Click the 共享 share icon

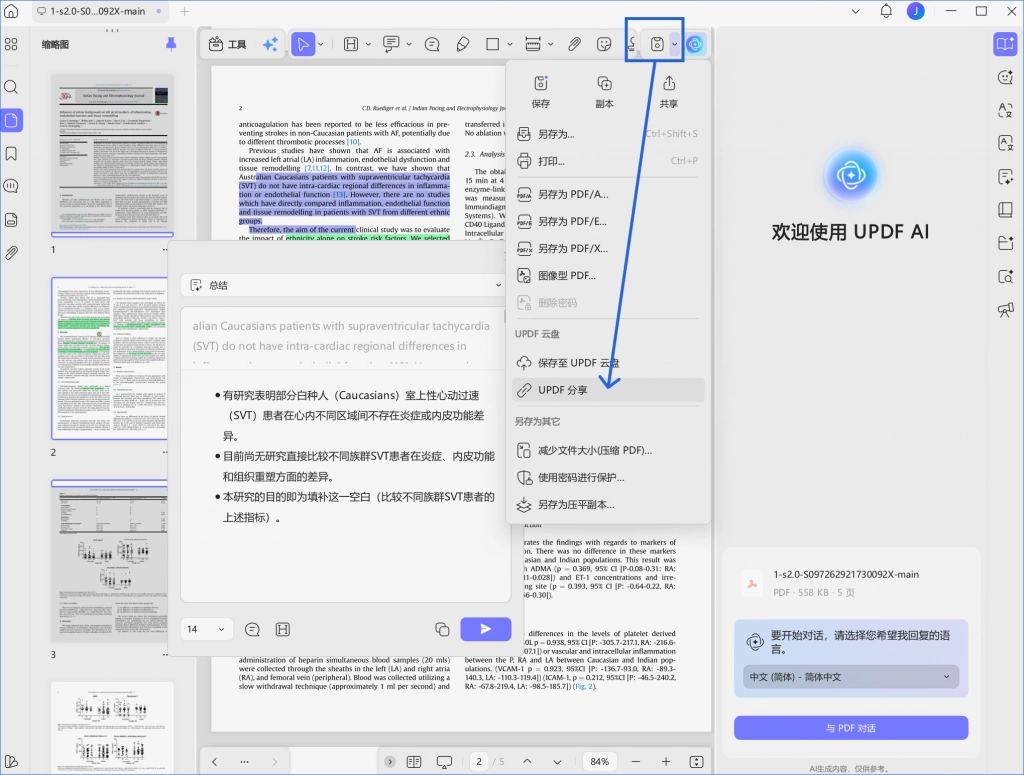669,84
